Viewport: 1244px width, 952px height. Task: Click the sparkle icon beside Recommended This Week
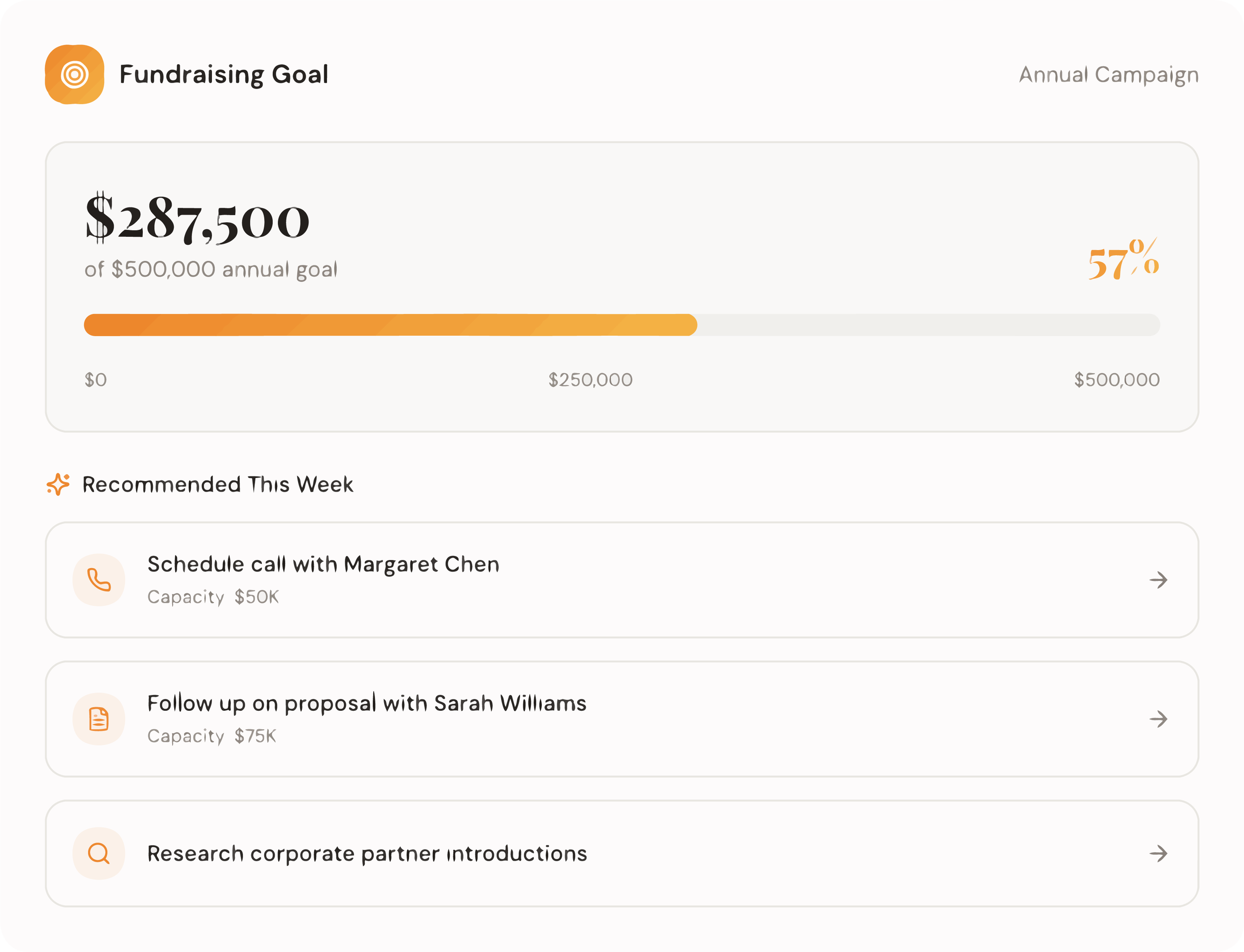click(58, 484)
